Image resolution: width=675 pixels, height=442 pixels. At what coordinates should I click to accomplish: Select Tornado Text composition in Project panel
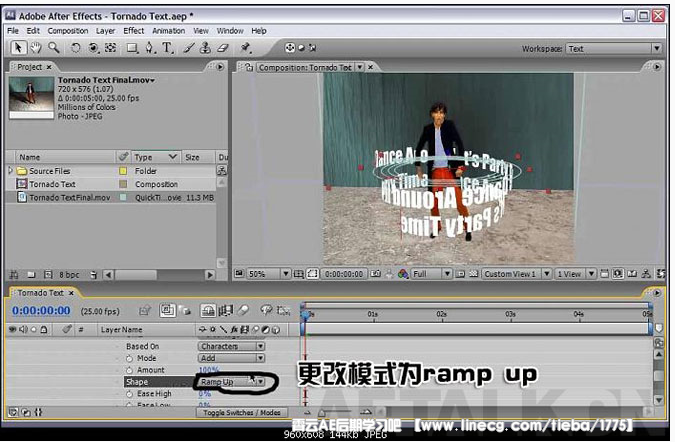(x=52, y=184)
